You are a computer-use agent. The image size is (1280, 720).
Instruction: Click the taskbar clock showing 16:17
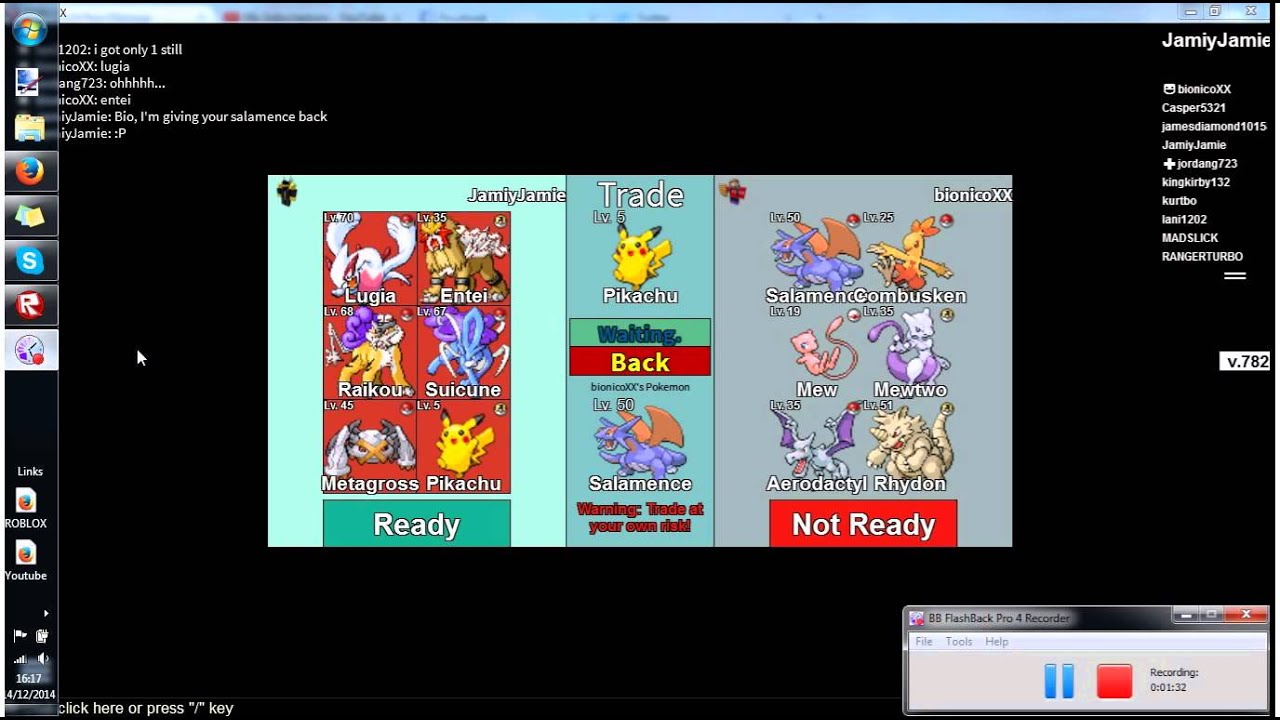[30, 679]
